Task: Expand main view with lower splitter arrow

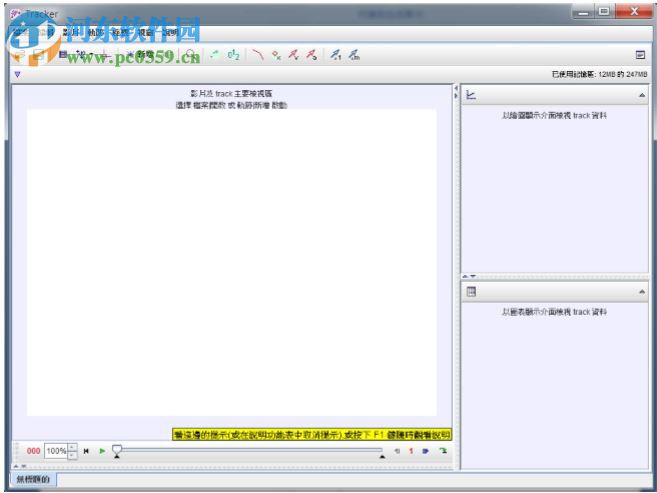Action: click(456, 96)
